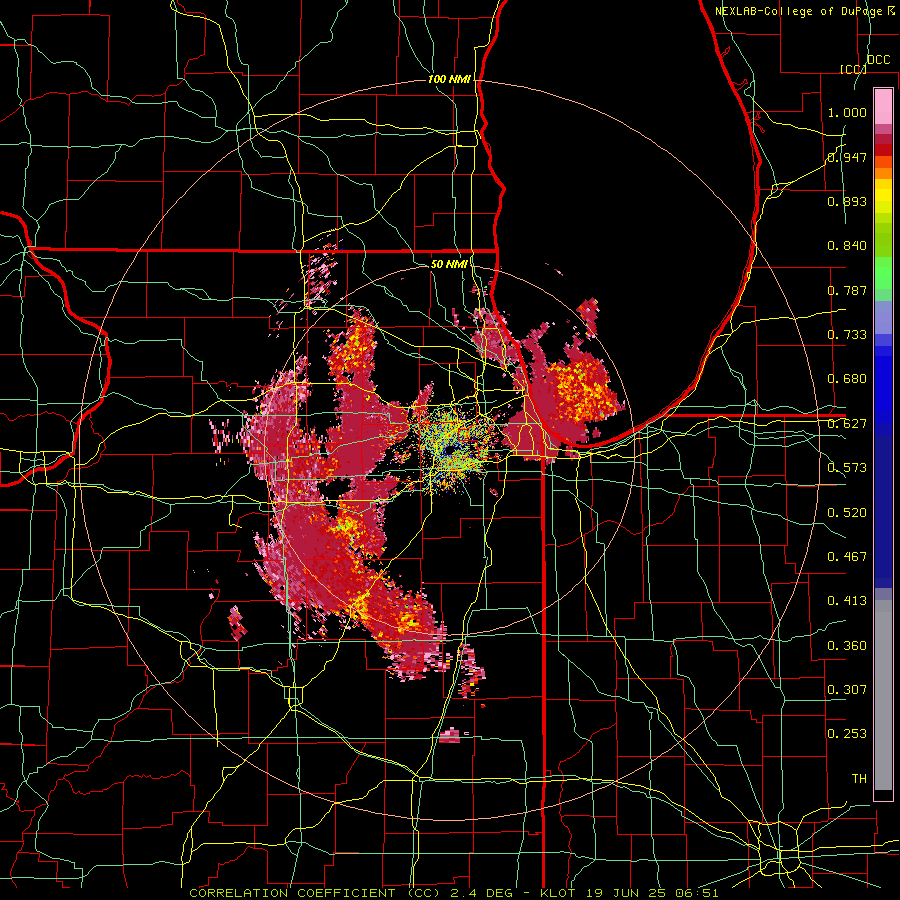Select the 0.893 scale value
Screen dimensions: 900x900
point(847,201)
